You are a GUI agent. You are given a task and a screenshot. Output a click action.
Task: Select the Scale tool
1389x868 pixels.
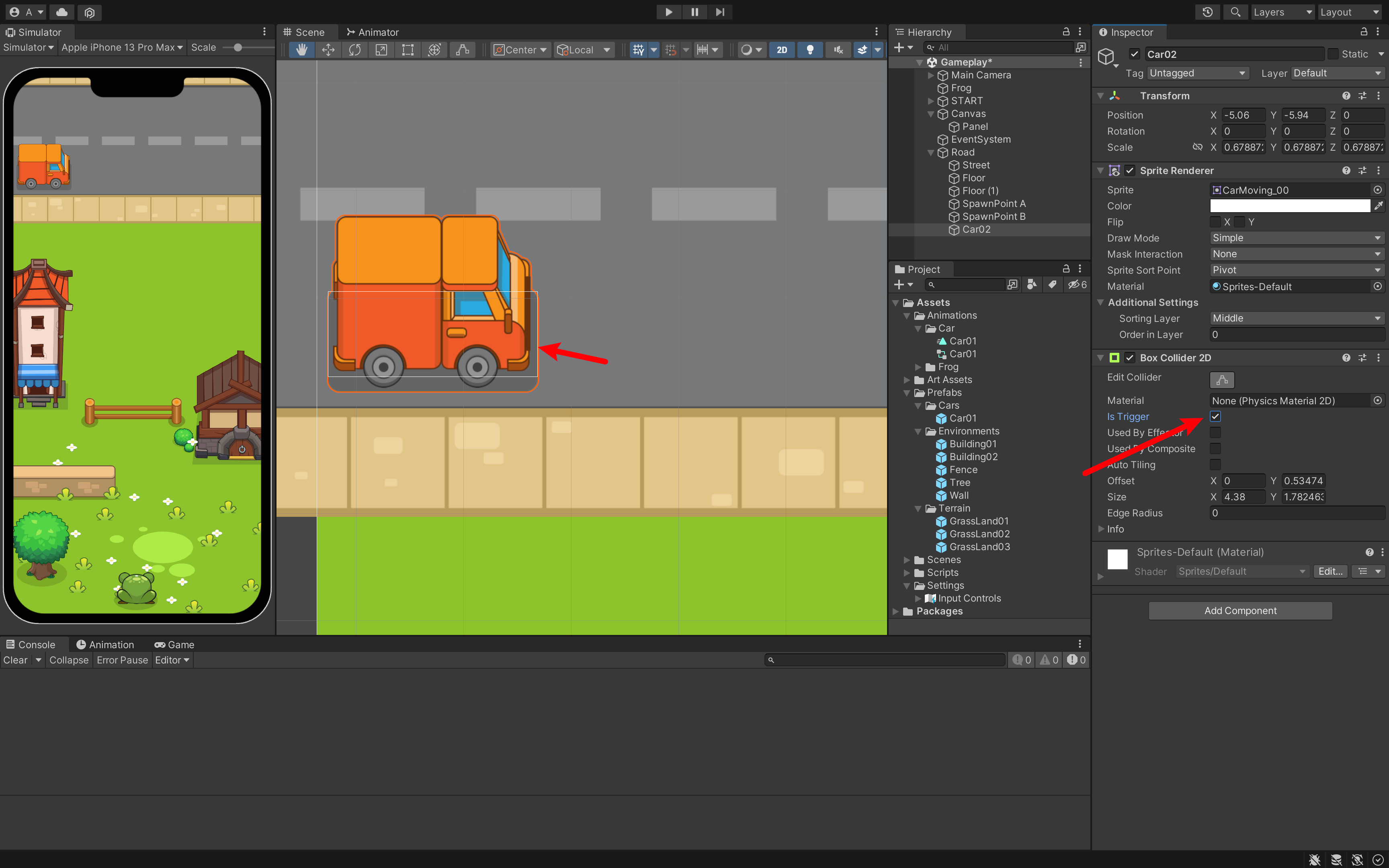381,50
